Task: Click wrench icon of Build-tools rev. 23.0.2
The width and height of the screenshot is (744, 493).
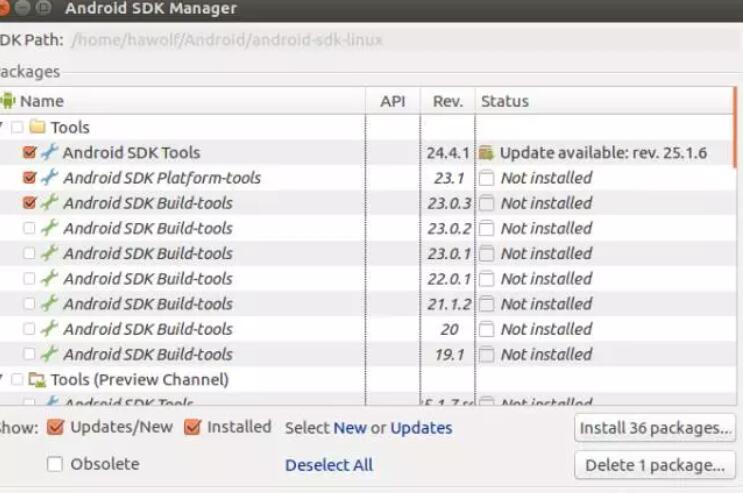Action: coord(49,227)
